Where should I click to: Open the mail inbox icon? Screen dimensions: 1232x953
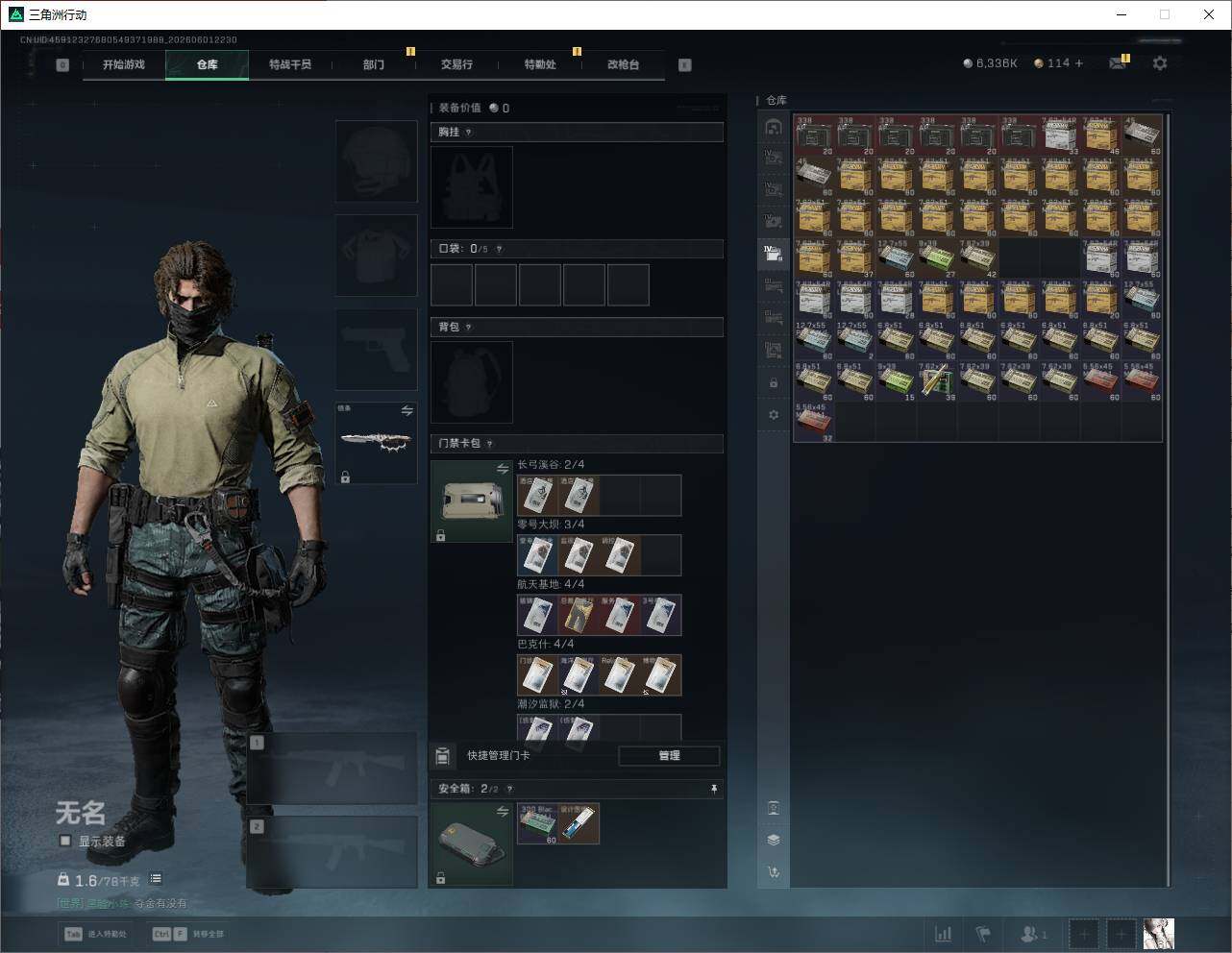[x=1117, y=63]
